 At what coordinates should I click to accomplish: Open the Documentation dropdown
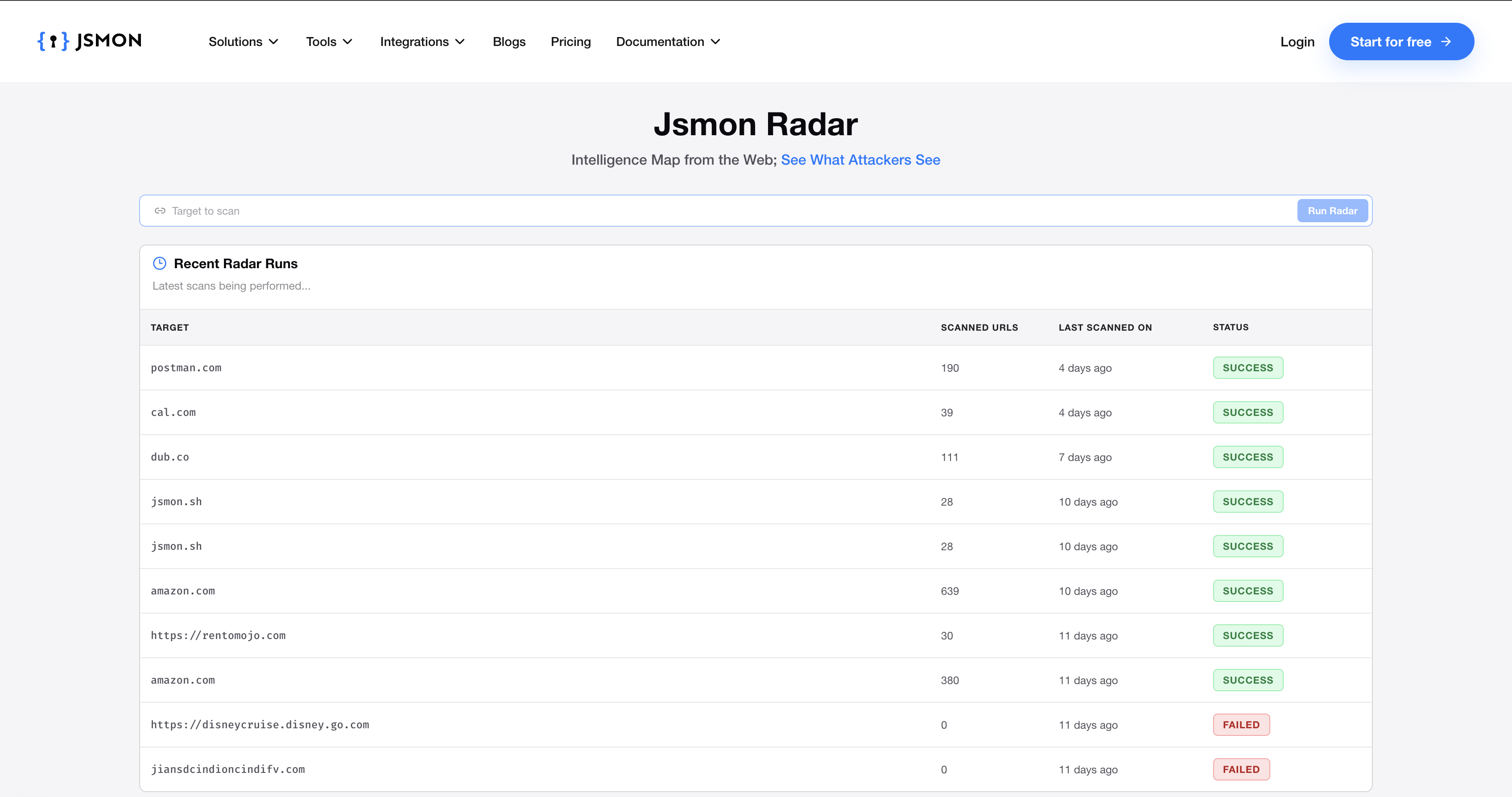(x=668, y=42)
